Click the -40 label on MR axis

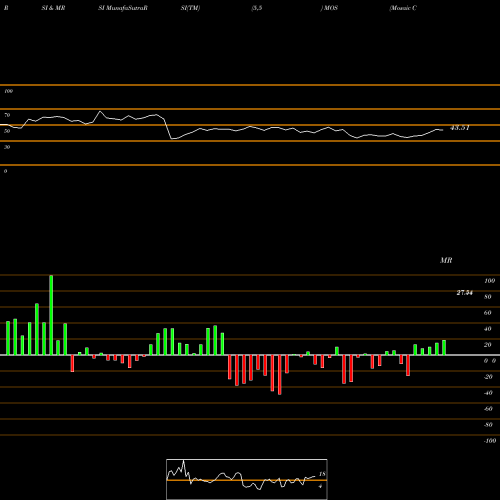point(488,393)
